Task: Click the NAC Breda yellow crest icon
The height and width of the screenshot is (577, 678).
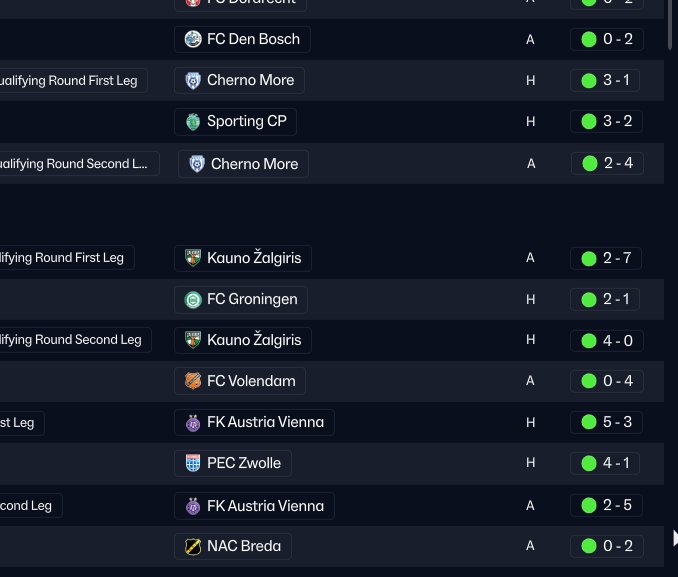Action: [193, 546]
